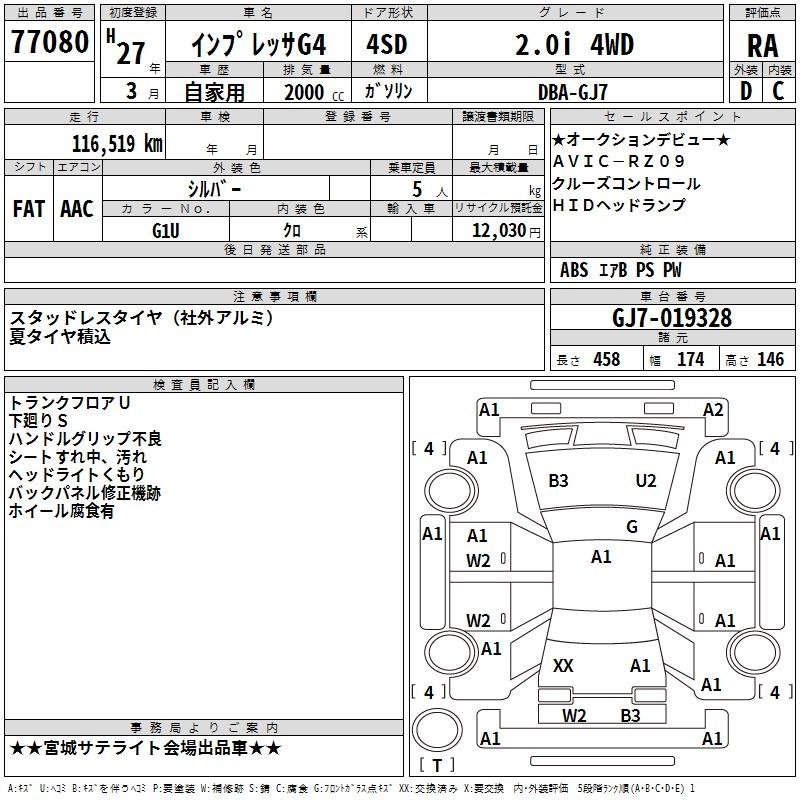
Task: Select the [T] spare tire label
Action: coord(437,765)
